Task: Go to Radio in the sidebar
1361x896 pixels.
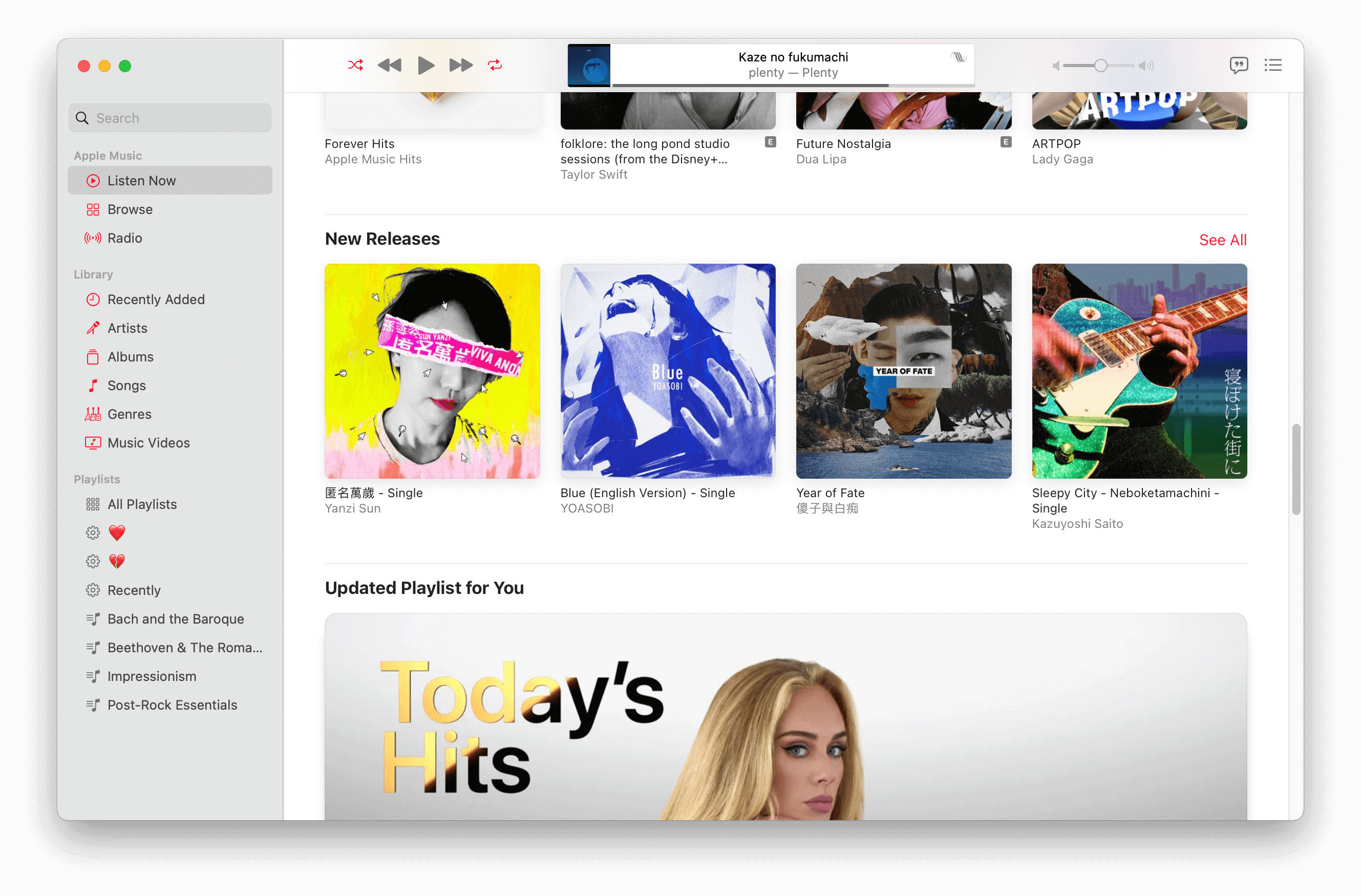Action: [124, 238]
